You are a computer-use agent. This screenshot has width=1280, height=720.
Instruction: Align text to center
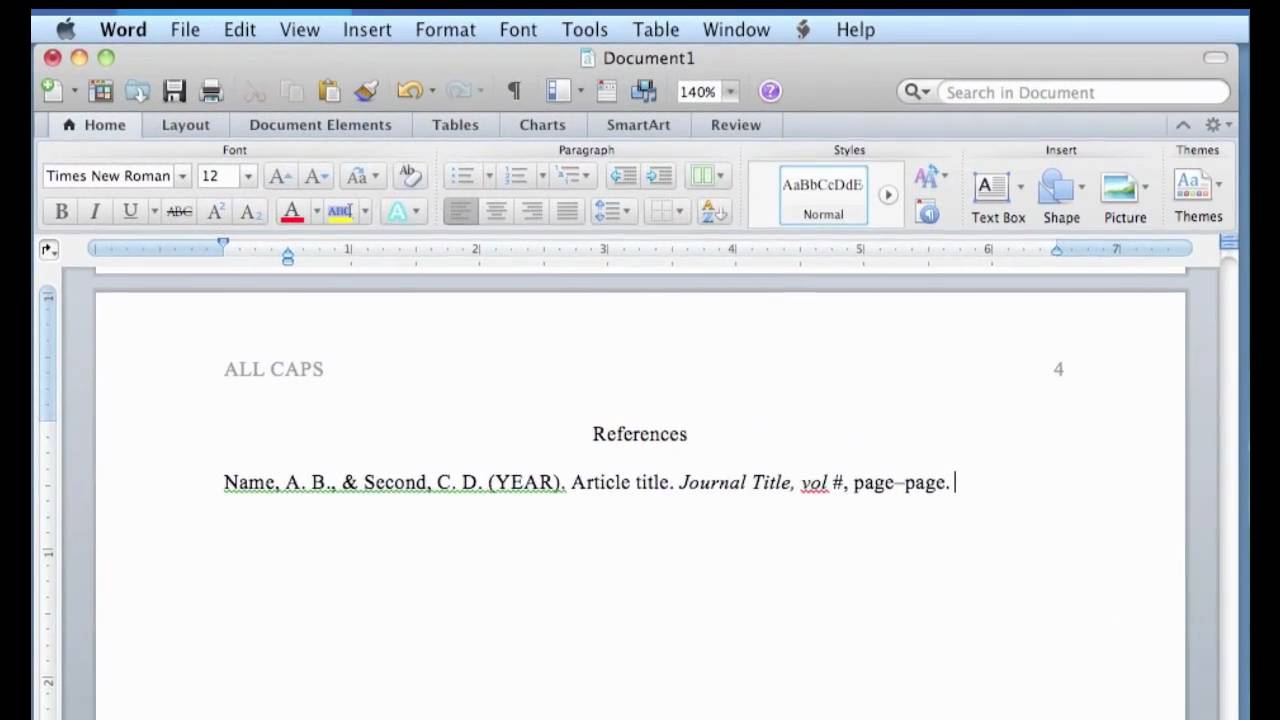tap(496, 211)
